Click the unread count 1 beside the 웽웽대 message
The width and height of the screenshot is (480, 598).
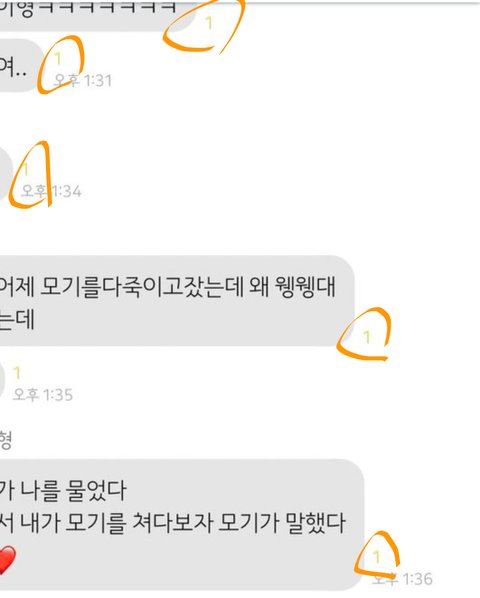click(x=367, y=337)
